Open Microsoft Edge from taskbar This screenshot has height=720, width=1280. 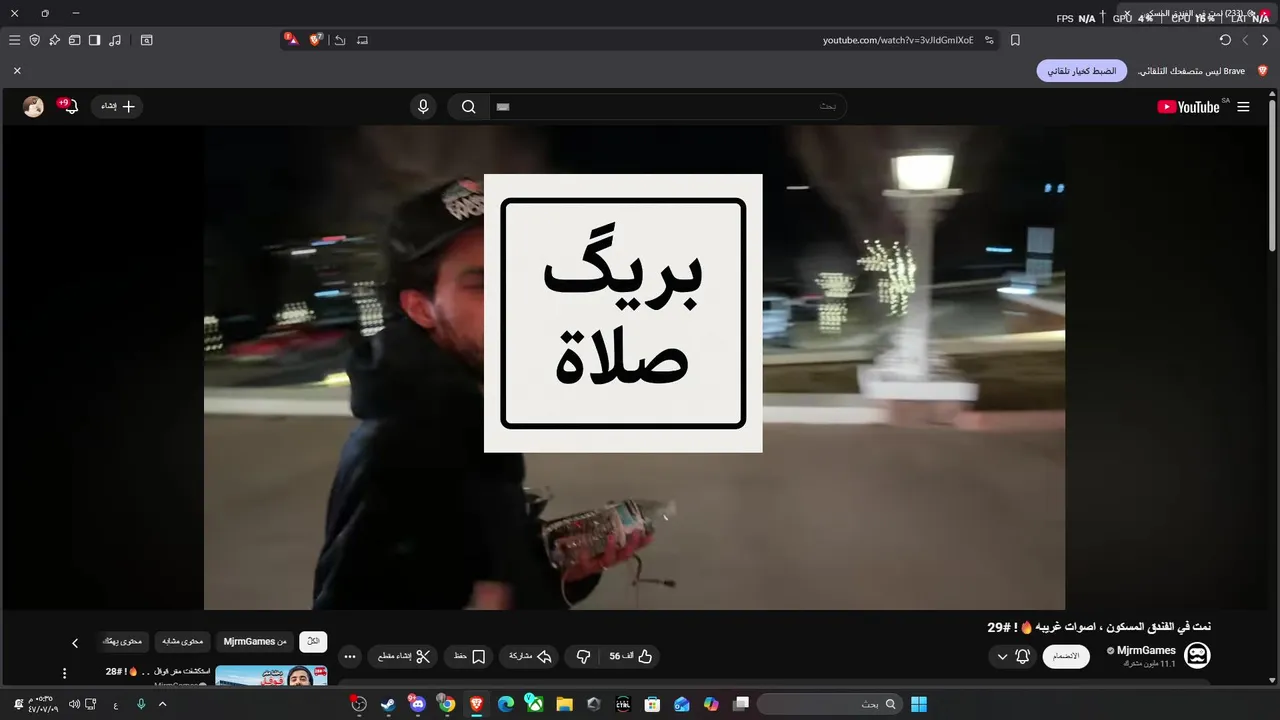(506, 704)
